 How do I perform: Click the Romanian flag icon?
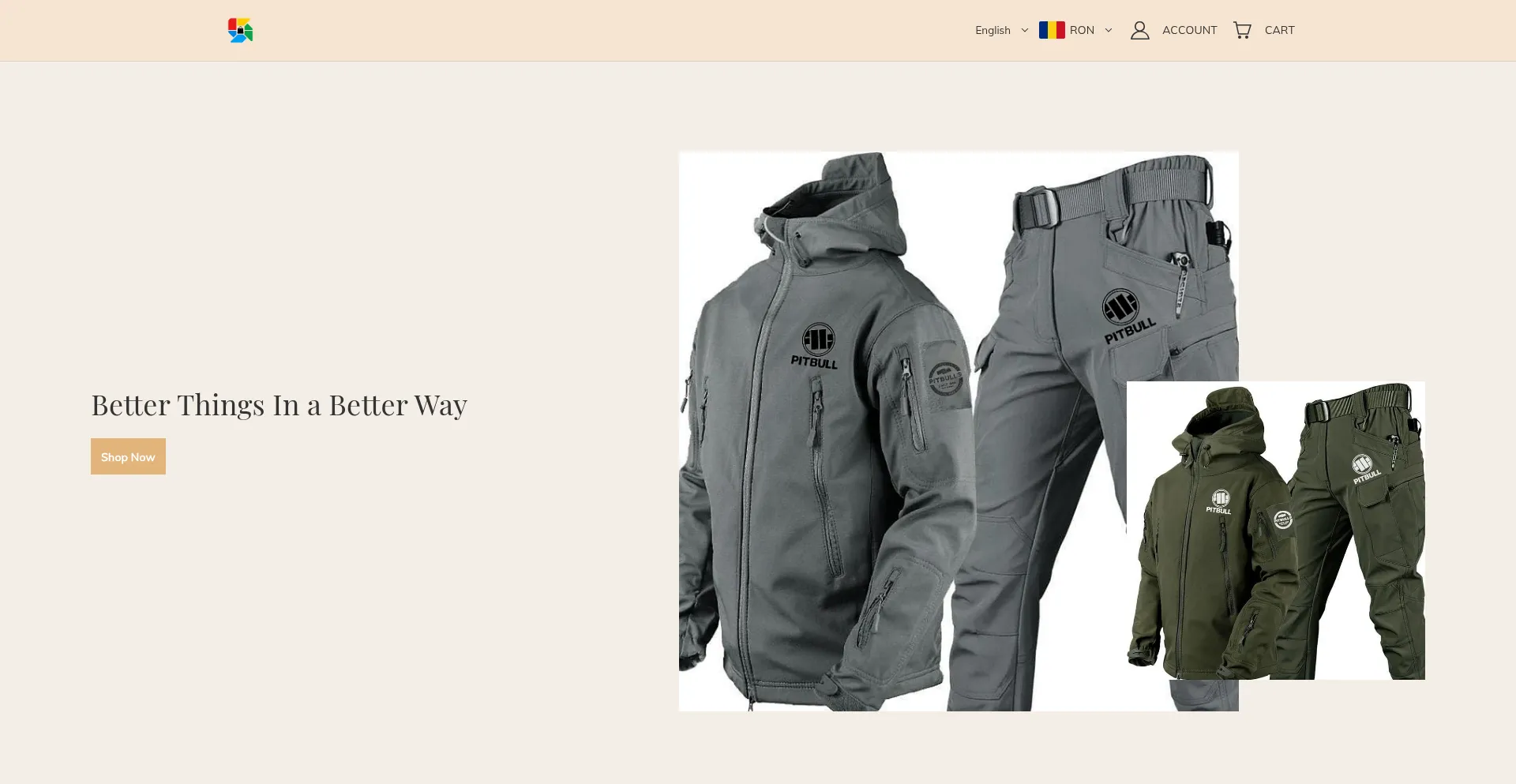(x=1052, y=30)
